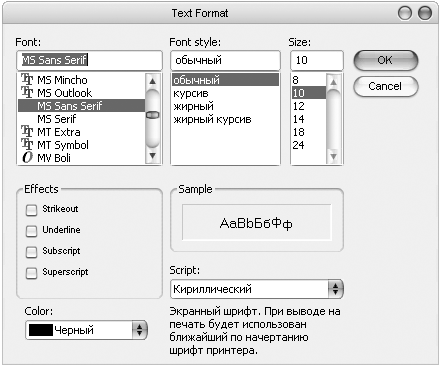
Task: Click the Cancel button
Action: click(x=385, y=86)
